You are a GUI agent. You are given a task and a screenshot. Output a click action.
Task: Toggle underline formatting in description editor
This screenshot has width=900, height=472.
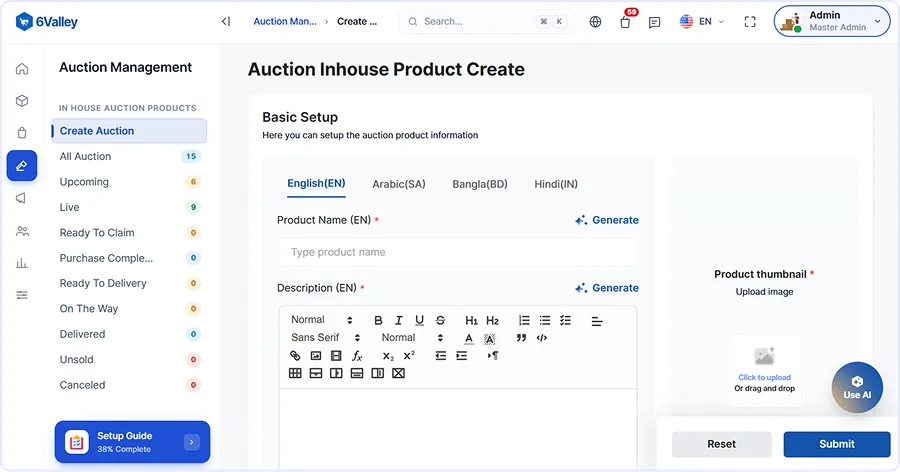coord(420,320)
